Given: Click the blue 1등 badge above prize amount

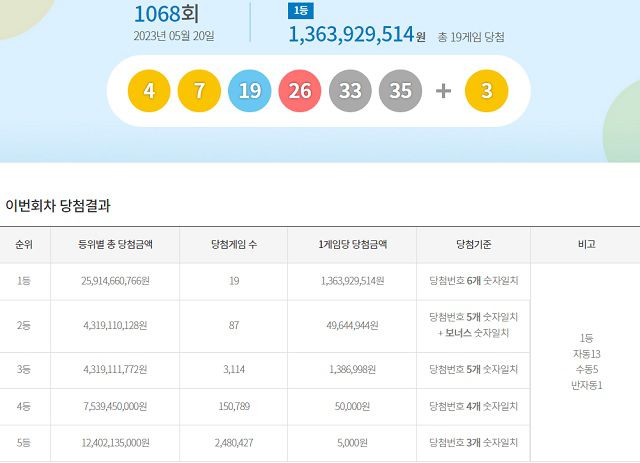Looking at the screenshot, I should click(299, 11).
